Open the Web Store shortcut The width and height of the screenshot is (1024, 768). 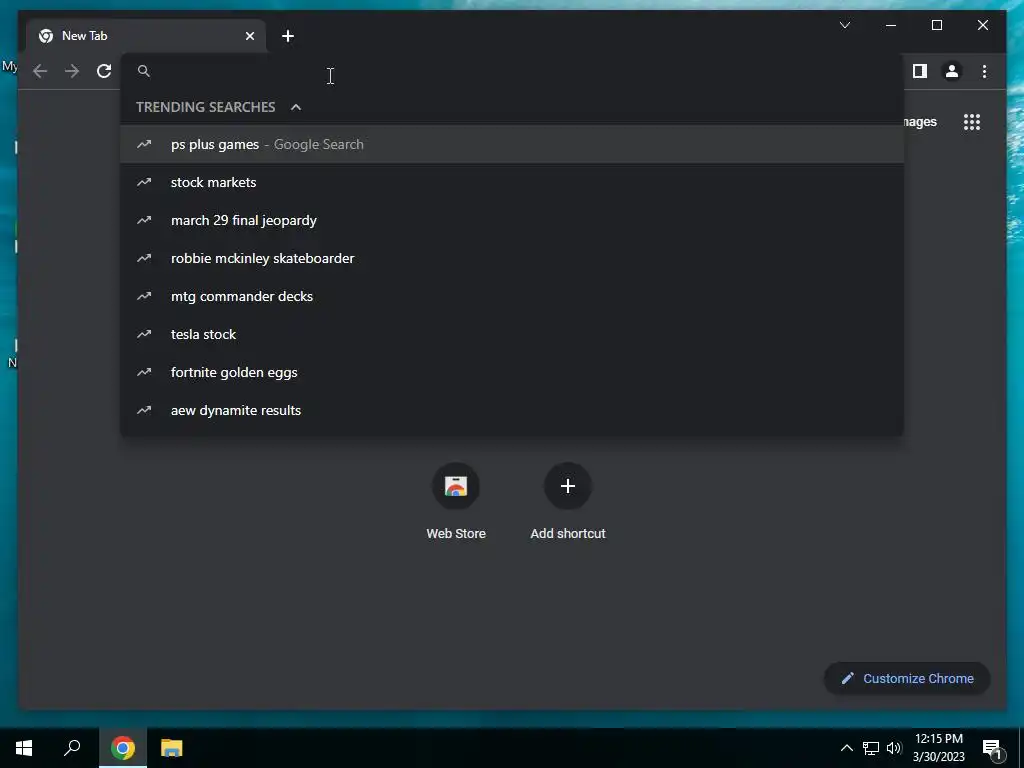(x=456, y=502)
